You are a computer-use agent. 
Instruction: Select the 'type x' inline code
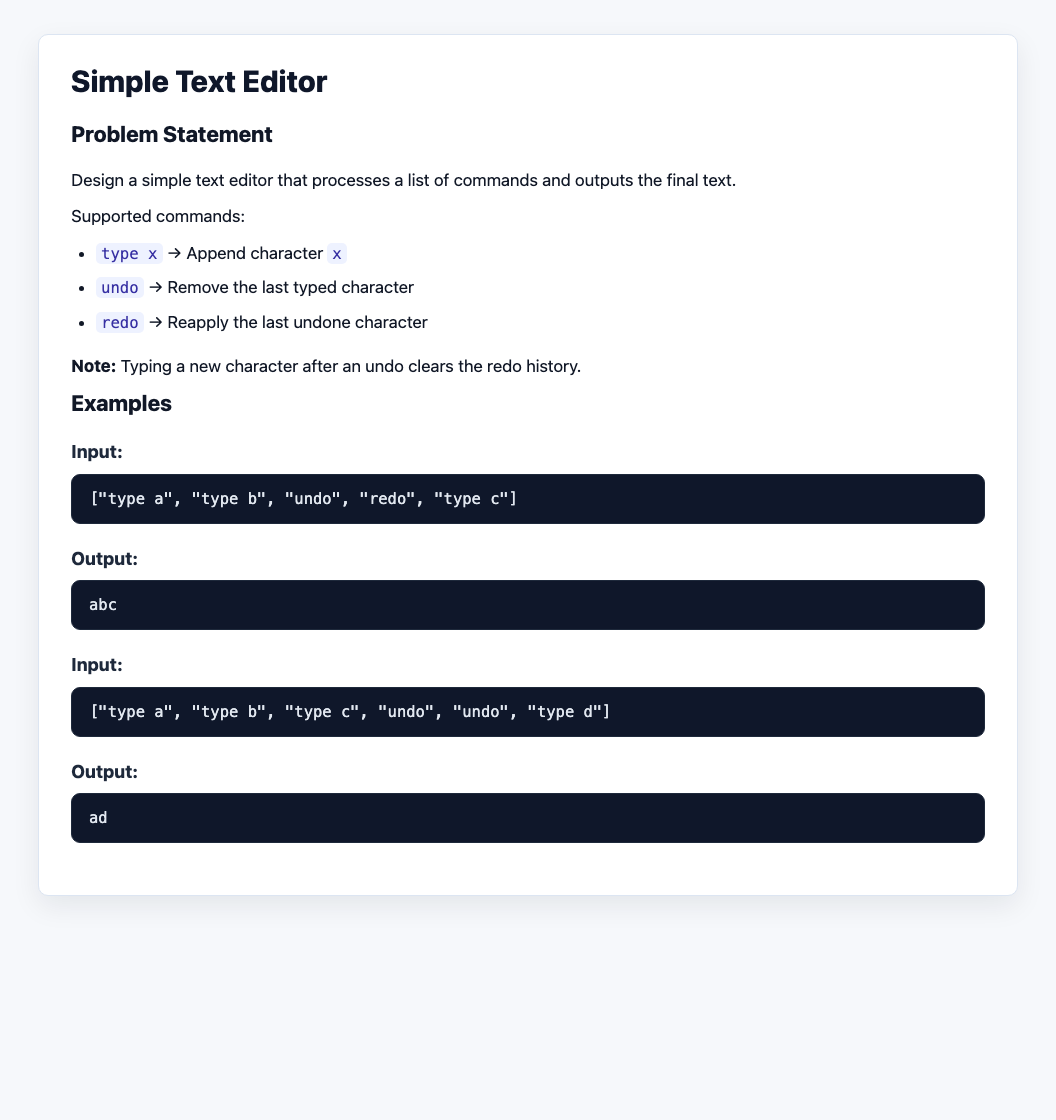point(129,254)
